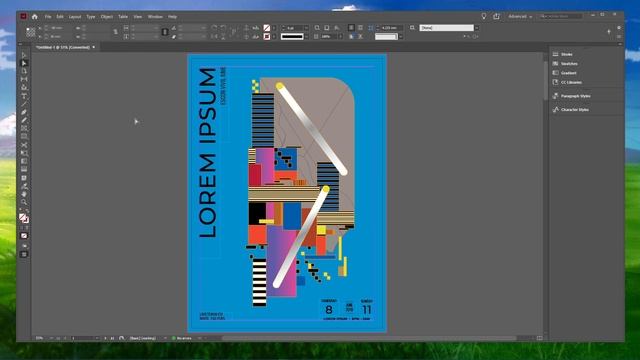Select the Line tool

point(24,104)
